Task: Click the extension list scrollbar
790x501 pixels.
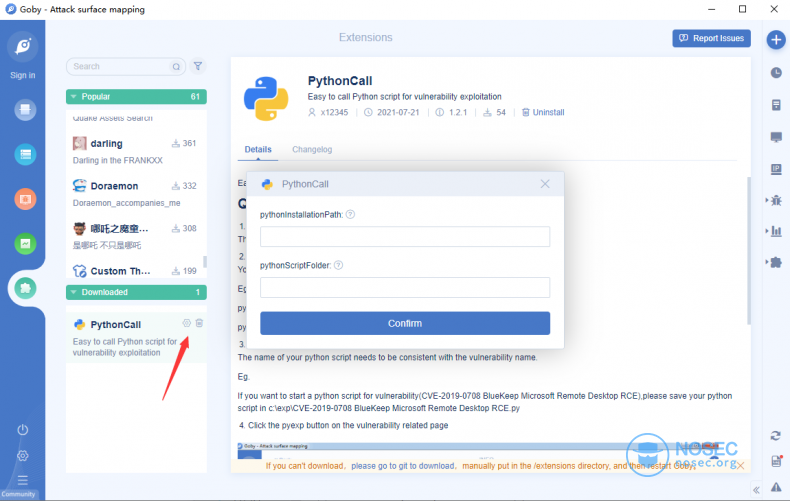Action: pyautogui.click(x=205, y=262)
